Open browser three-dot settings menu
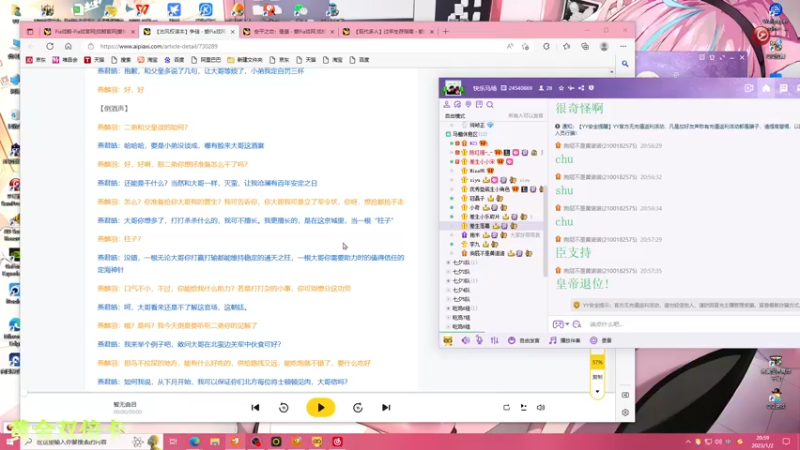Screen dimensions: 800x450 click(x=623, y=46)
